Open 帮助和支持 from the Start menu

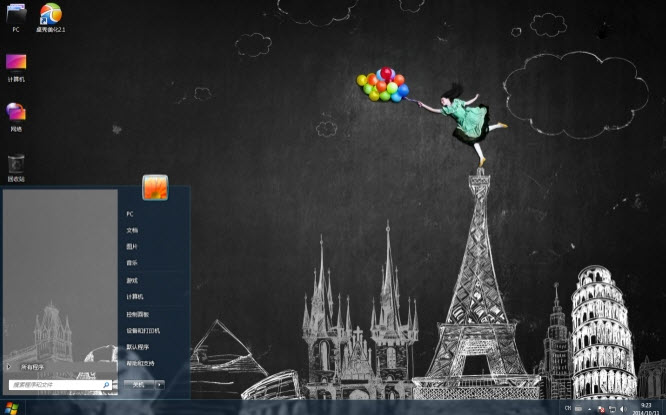click(141, 363)
